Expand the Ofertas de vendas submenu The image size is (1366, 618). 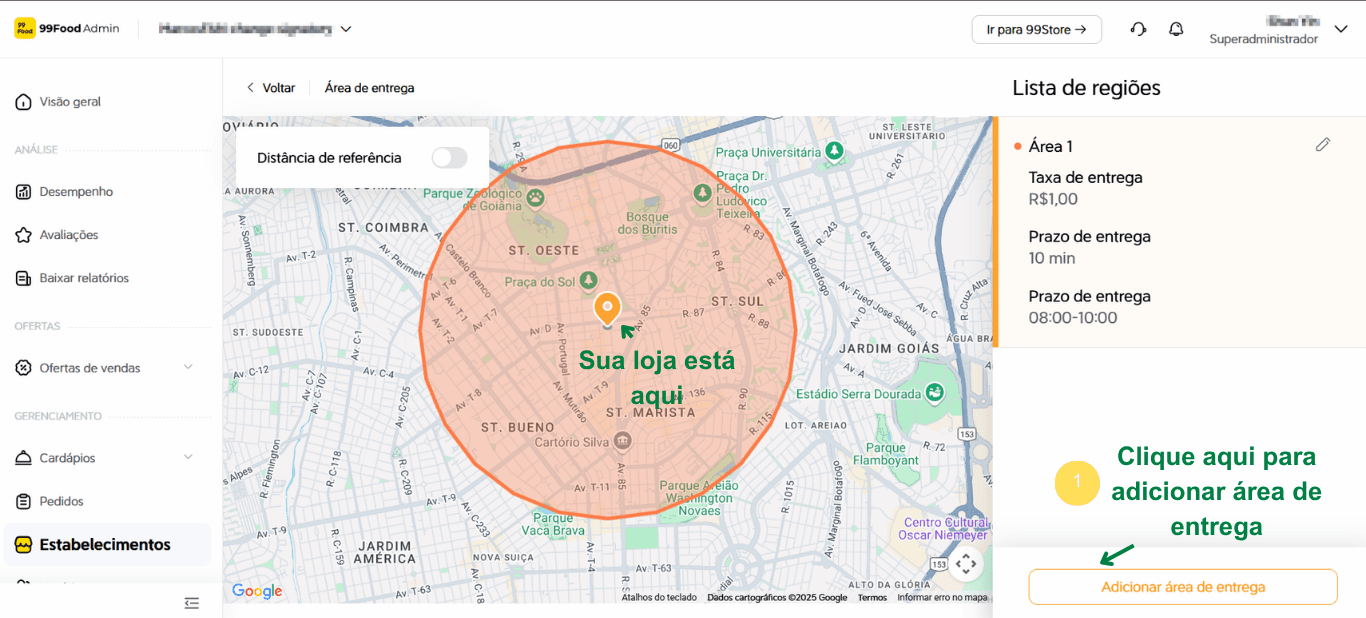point(188,368)
